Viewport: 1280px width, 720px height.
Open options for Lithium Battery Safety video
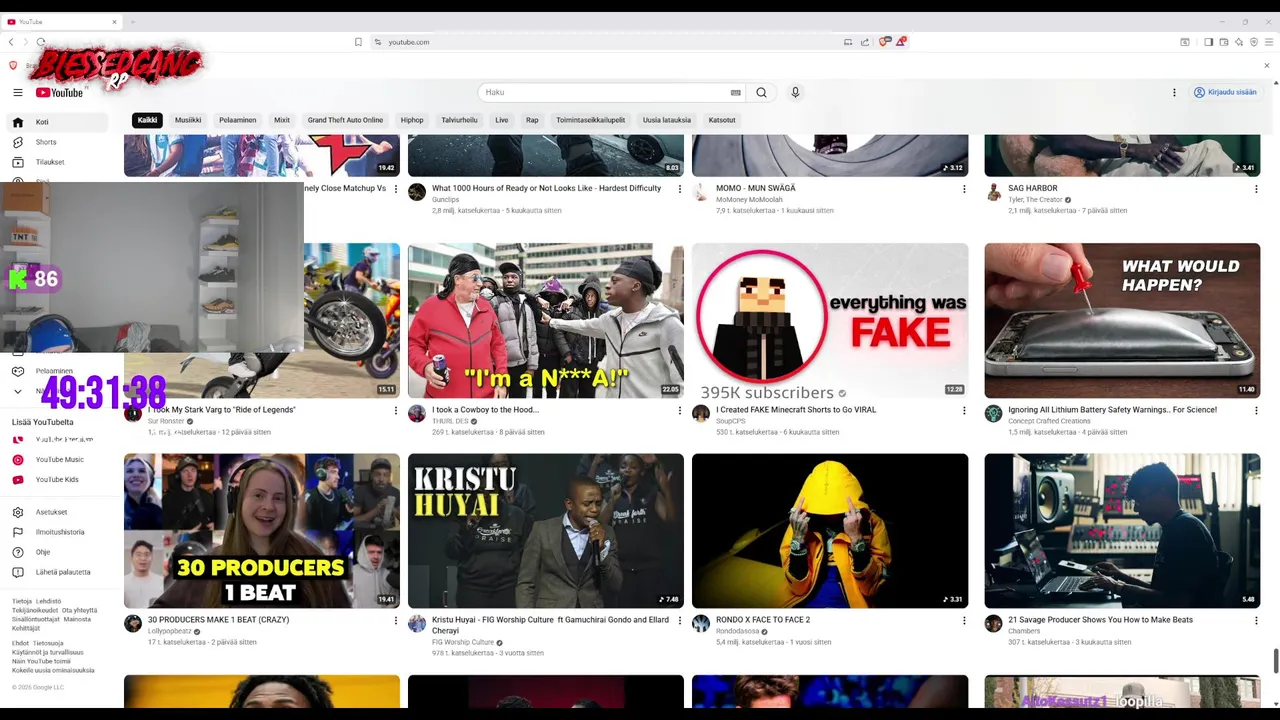1256,410
